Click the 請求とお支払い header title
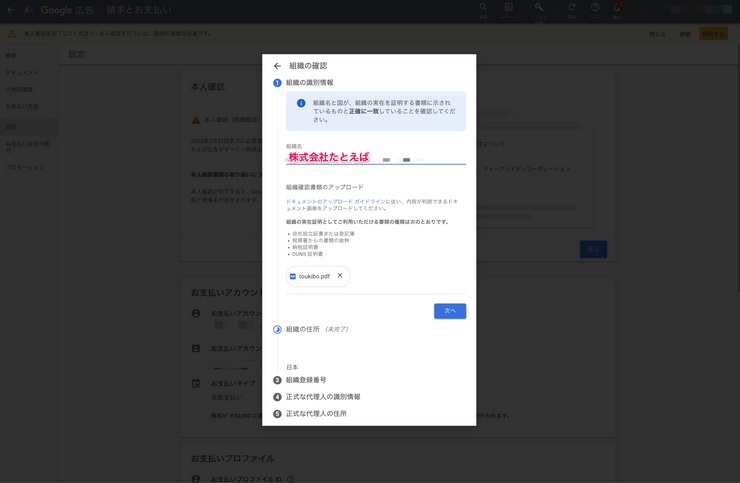This screenshot has height=483, width=740. (x=139, y=9)
